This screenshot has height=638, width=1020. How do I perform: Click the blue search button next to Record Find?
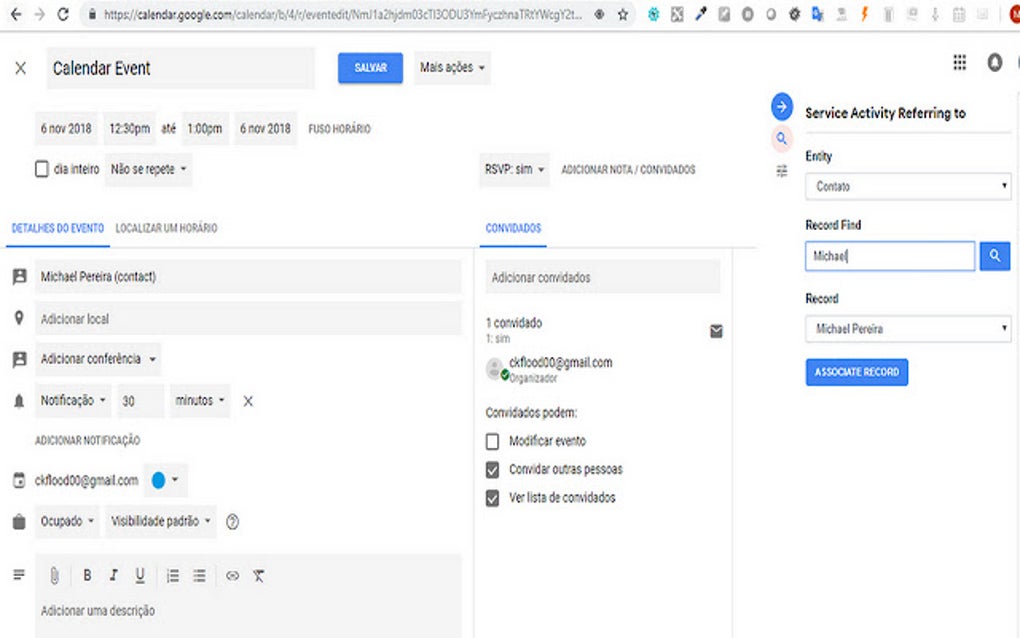click(994, 256)
